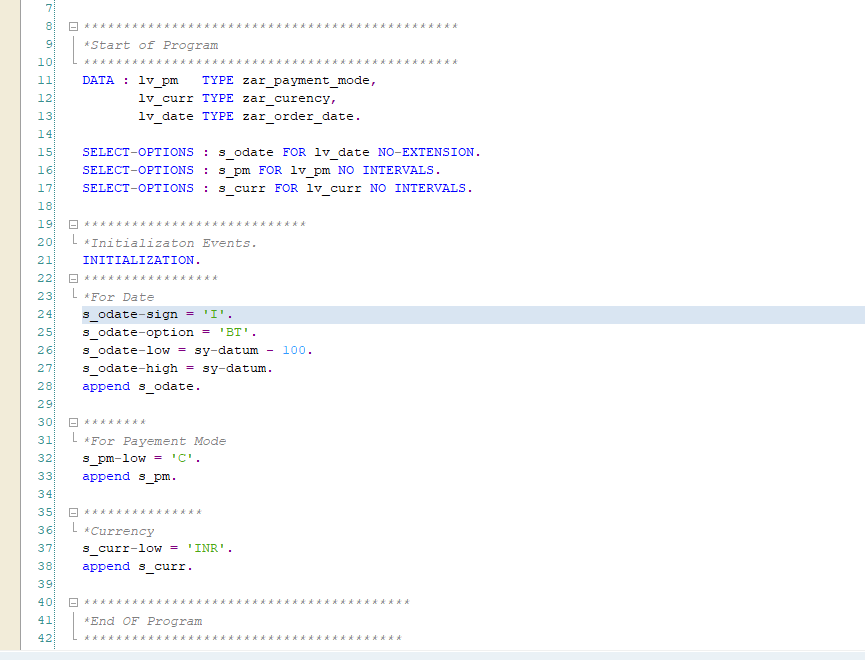
Task: Click the *For Date comment
Action: pos(118,297)
